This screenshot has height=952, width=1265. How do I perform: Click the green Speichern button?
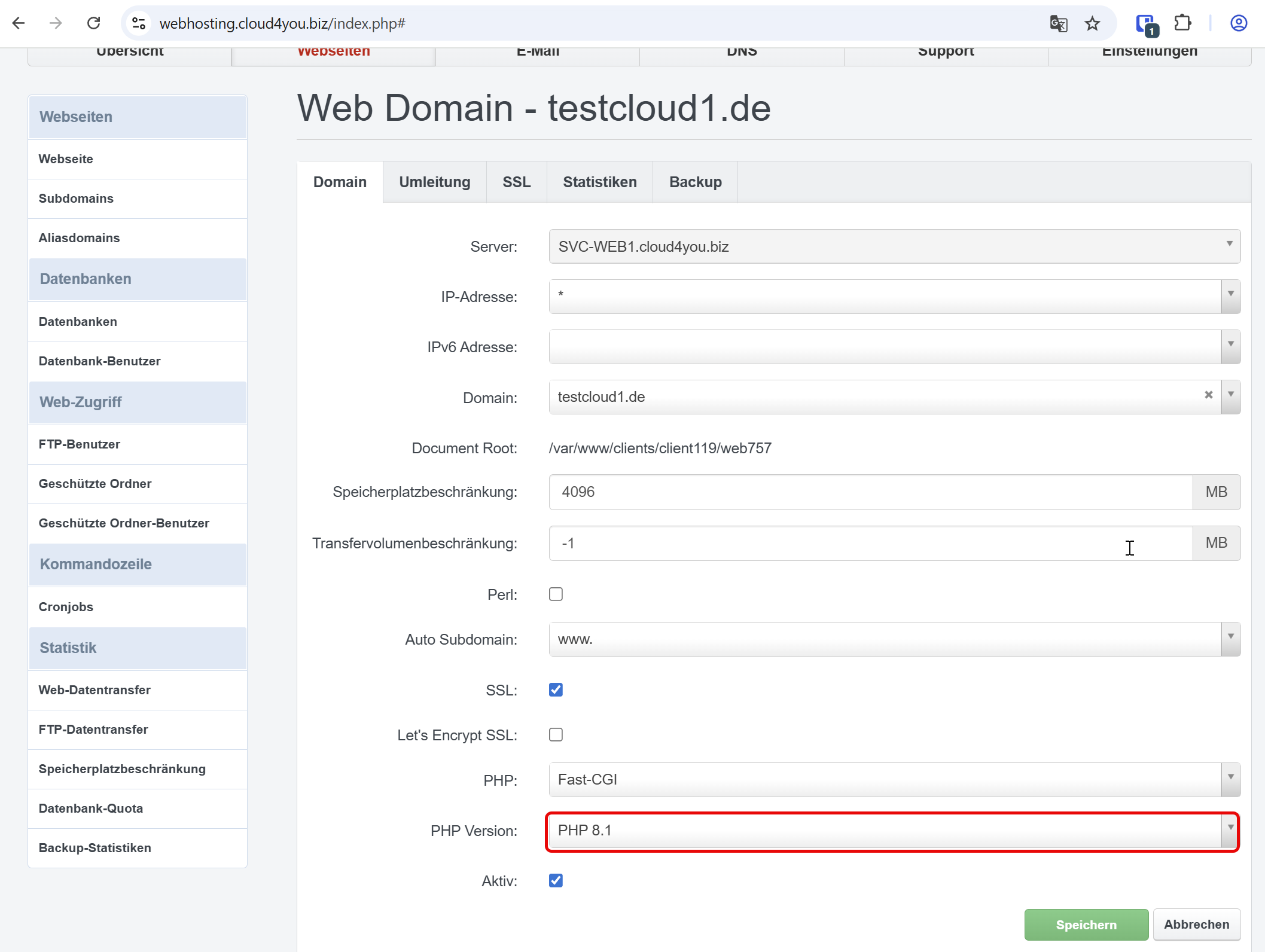(x=1086, y=924)
